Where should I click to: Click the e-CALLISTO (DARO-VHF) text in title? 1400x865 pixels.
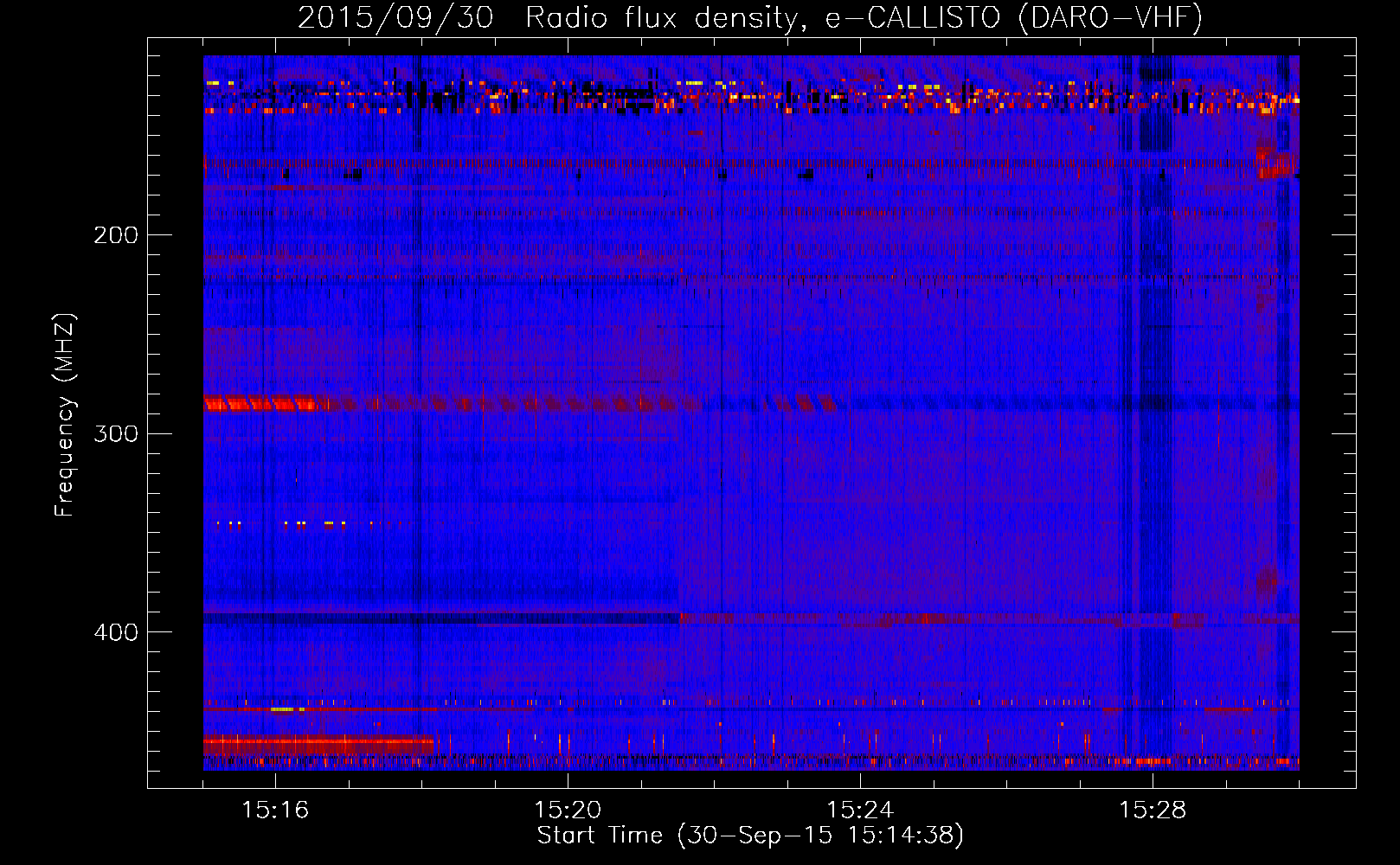coord(1013,18)
